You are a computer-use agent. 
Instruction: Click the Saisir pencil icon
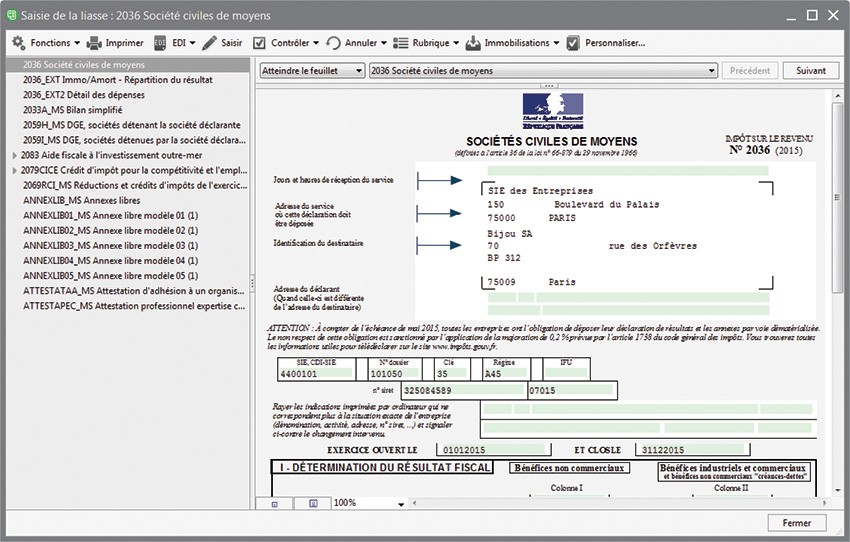click(209, 43)
